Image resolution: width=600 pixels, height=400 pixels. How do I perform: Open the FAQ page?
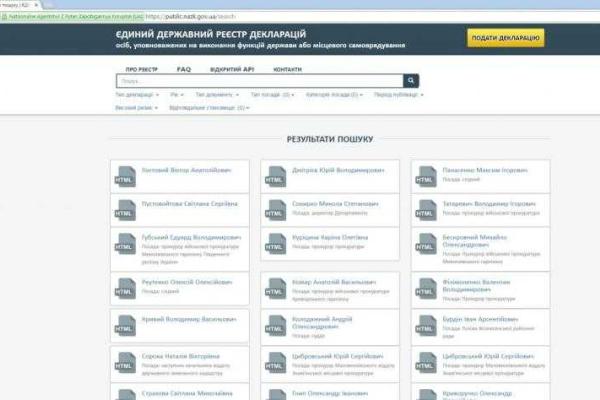click(184, 69)
